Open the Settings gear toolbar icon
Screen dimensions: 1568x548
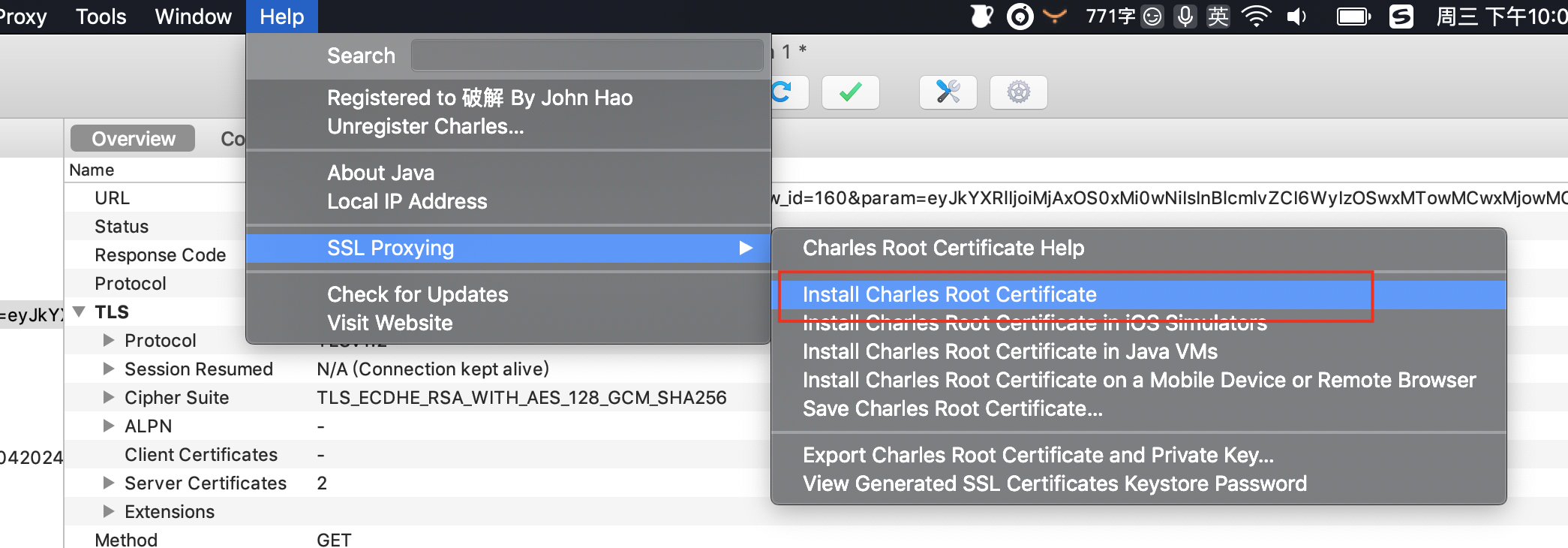click(1018, 92)
